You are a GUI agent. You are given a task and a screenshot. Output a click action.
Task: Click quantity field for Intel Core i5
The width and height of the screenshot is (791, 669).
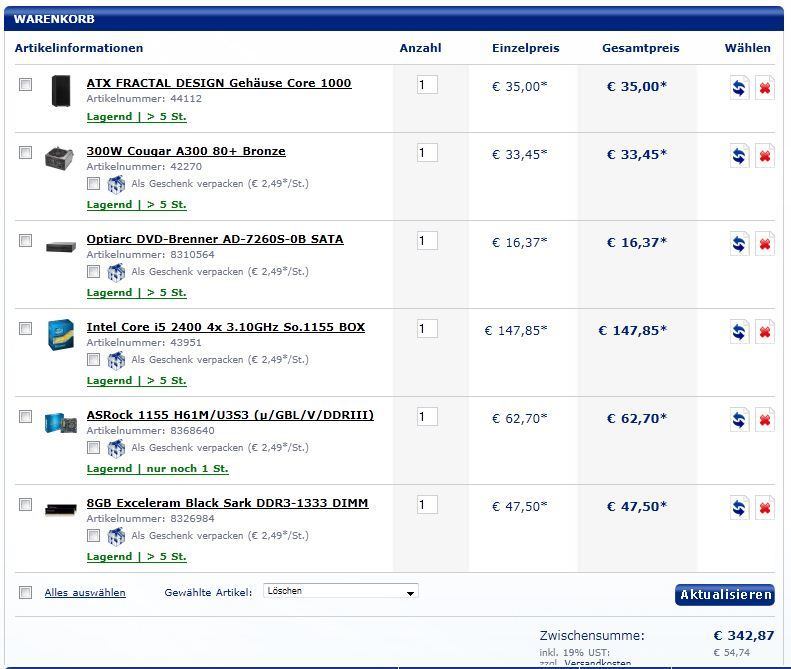[427, 329]
